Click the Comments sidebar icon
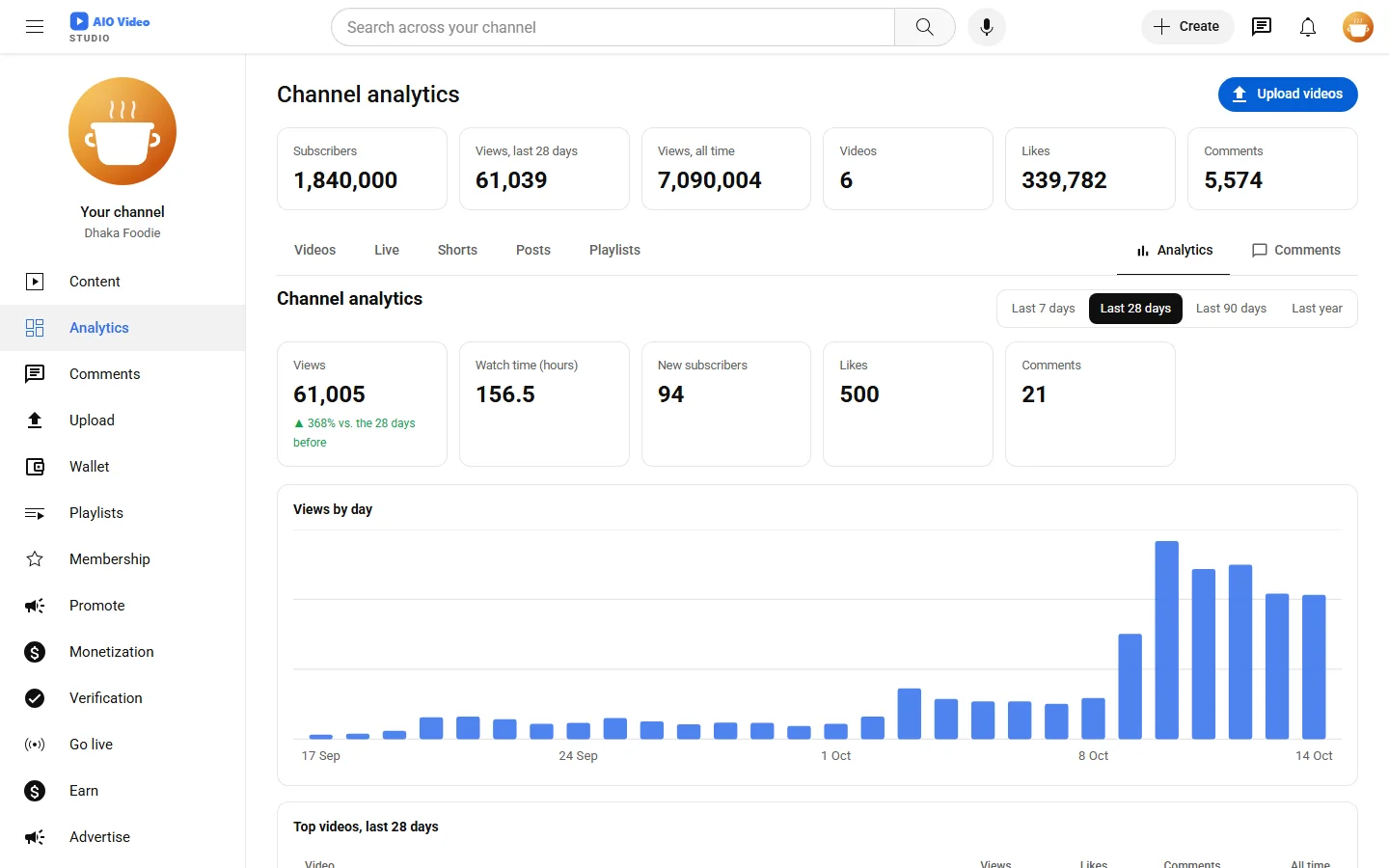1389x868 pixels. pos(35,374)
